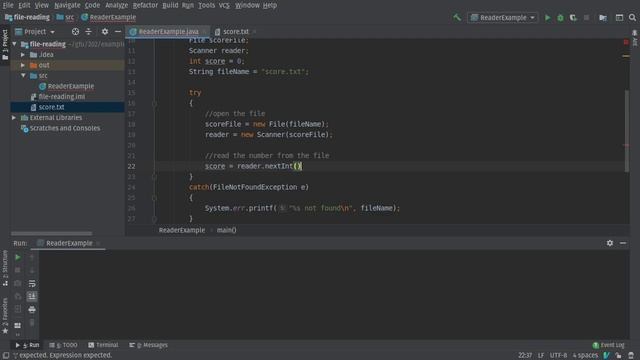The height and width of the screenshot is (360, 640).
Task: Open Project Structure folder icon in toolbar
Action: (x=603, y=18)
